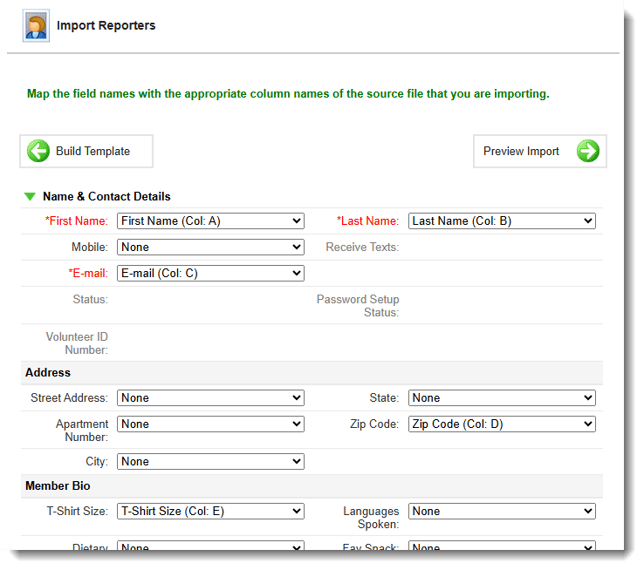Open the Zip Code column dropdown
Viewport: 644px width, 570px height.
[502, 424]
